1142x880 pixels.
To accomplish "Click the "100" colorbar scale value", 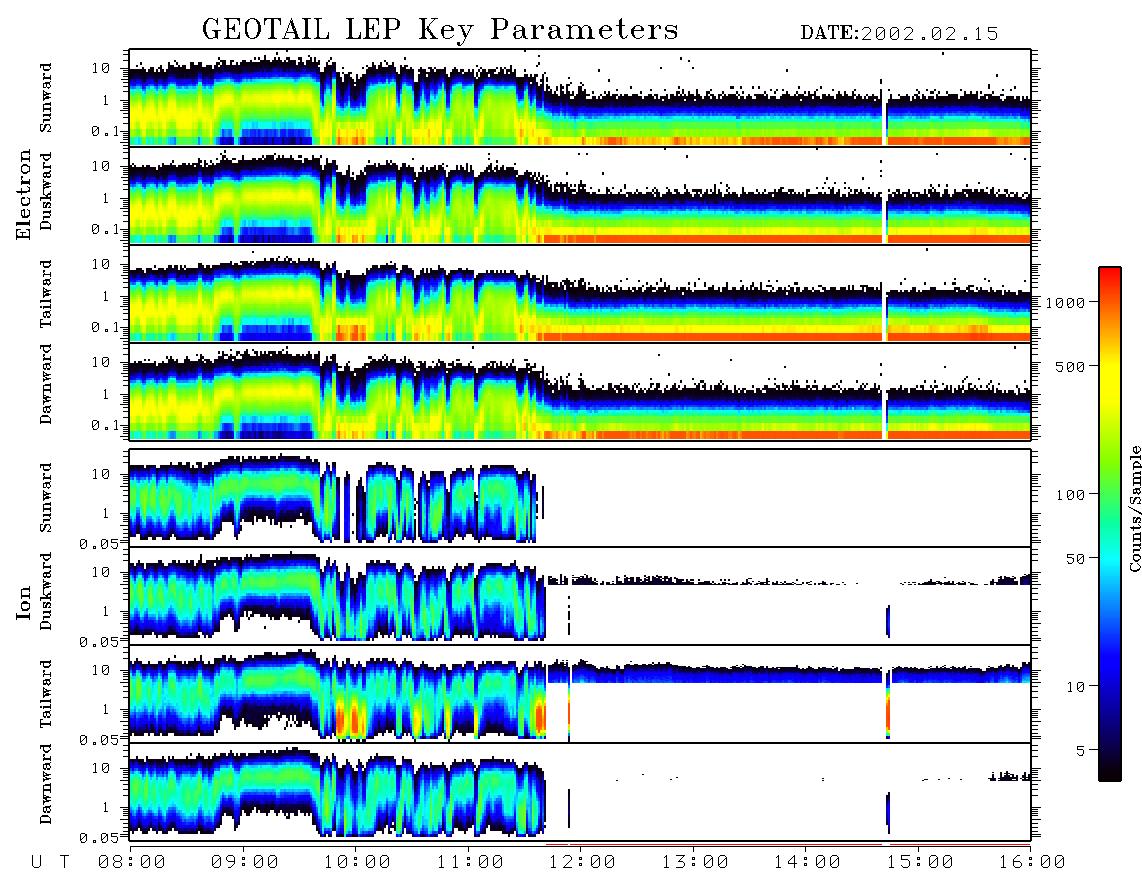I will [1070, 495].
